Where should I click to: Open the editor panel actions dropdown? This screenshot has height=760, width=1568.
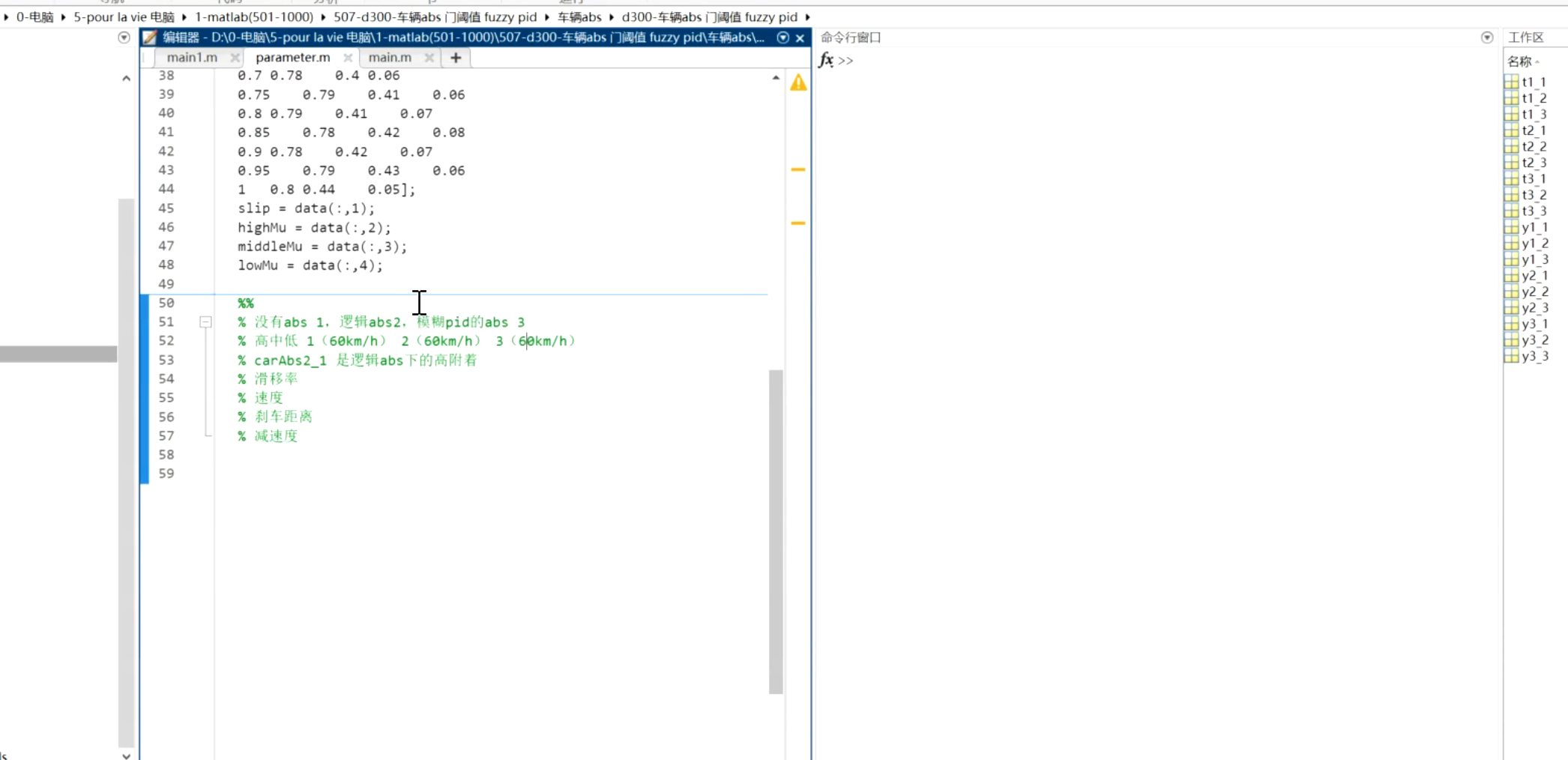click(783, 37)
